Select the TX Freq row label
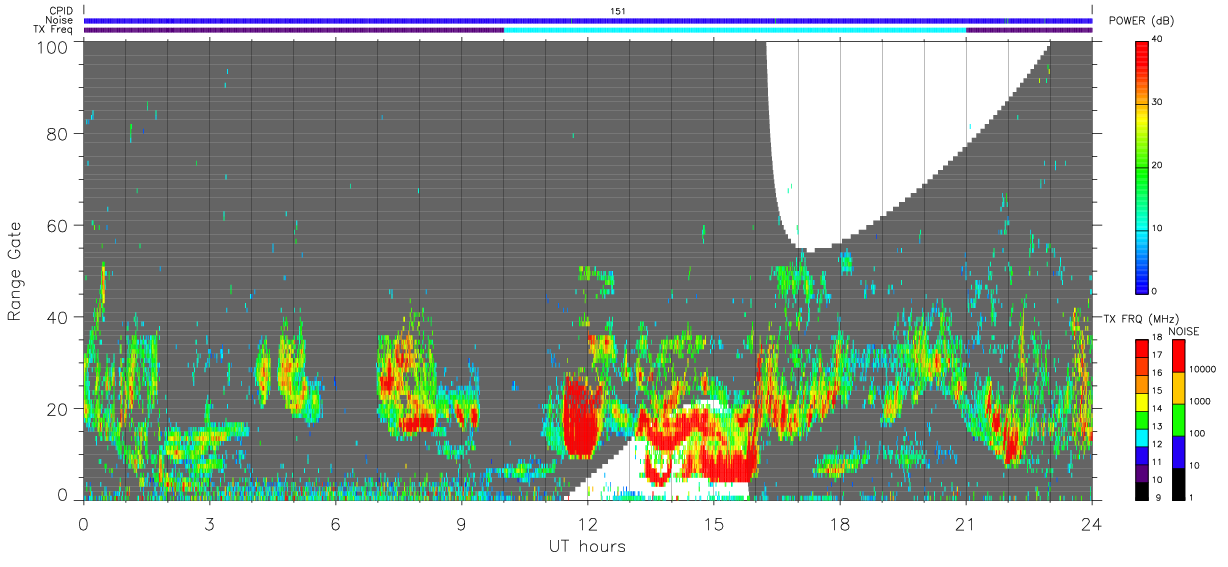Viewport: 1228px width, 567px height. coord(53,30)
